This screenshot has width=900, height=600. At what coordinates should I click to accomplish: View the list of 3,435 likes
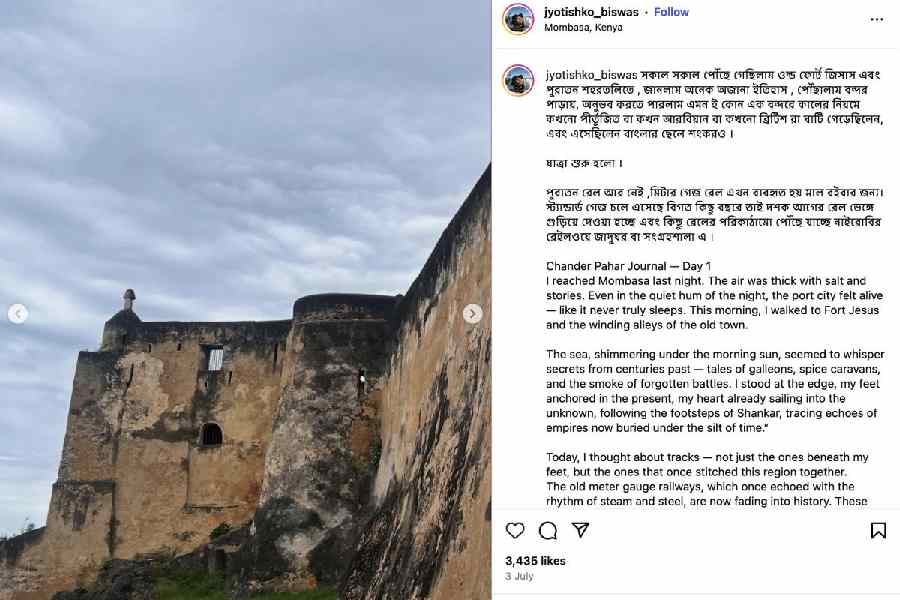pos(535,561)
